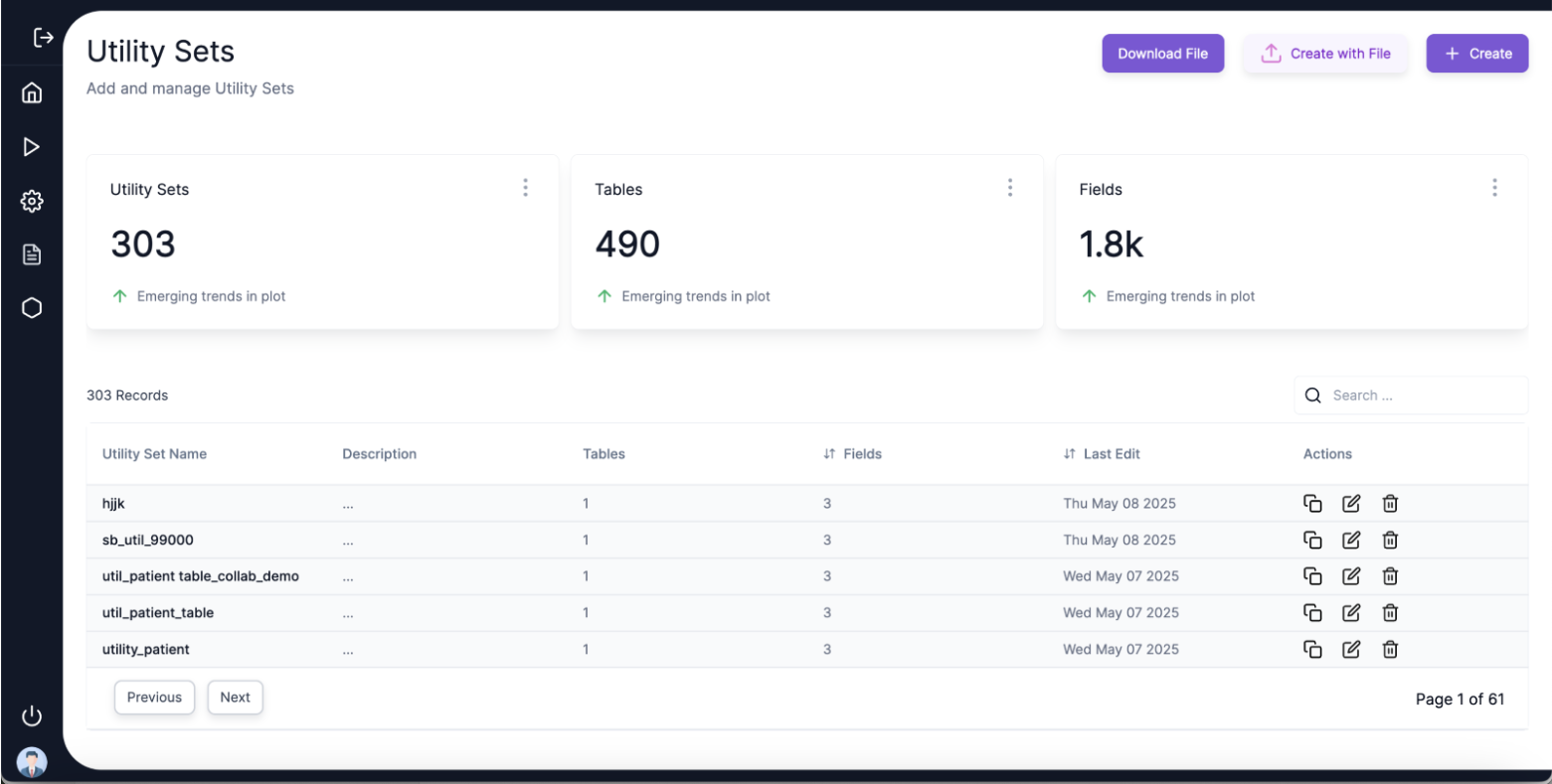Click the home icon in sidebar
This screenshot has height=784, width=1552.
tap(32, 93)
